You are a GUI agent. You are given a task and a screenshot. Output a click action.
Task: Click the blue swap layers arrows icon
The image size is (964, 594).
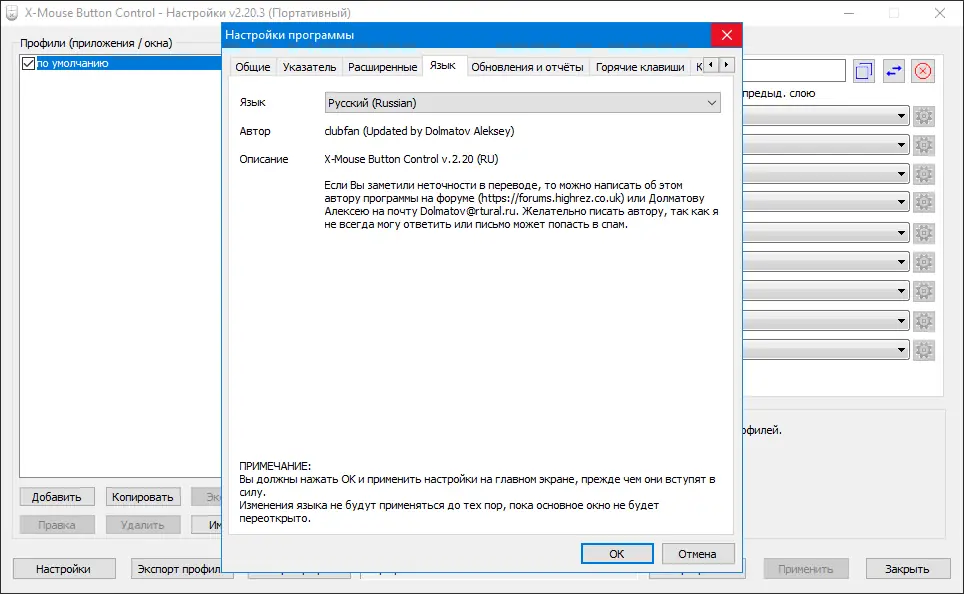pos(893,71)
